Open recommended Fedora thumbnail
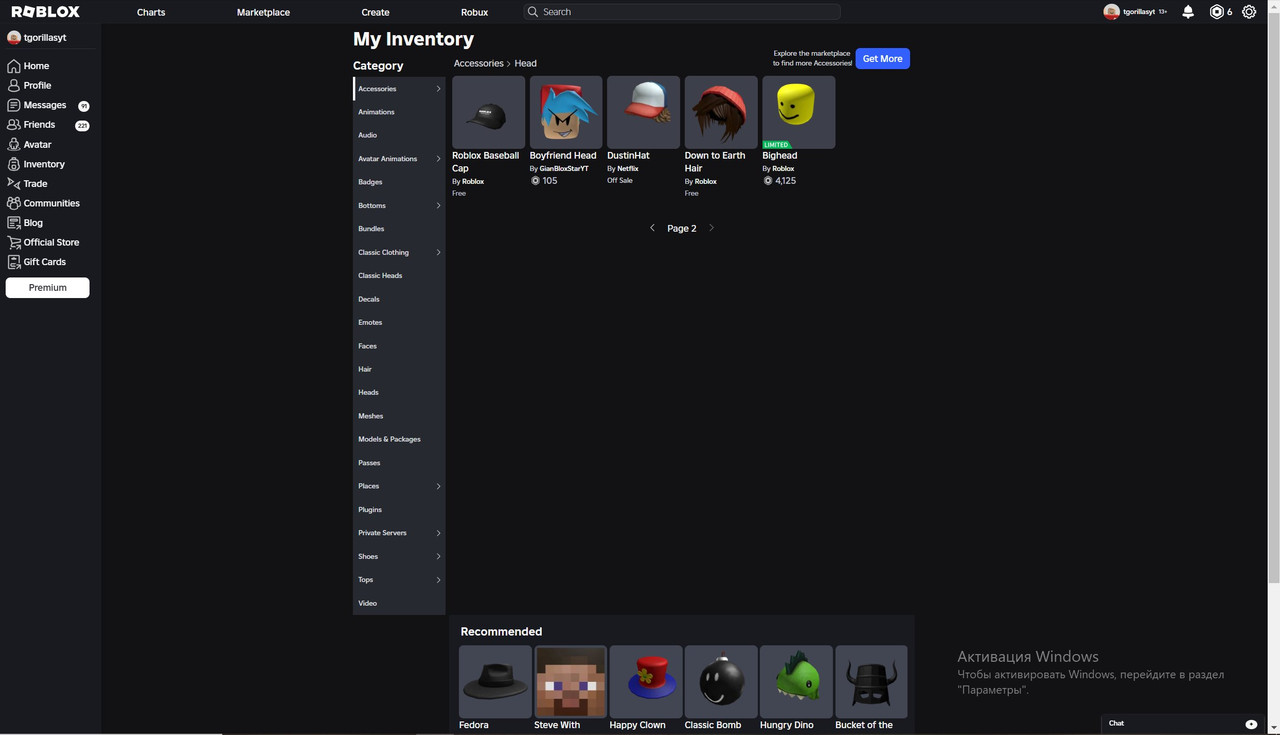 click(495, 681)
